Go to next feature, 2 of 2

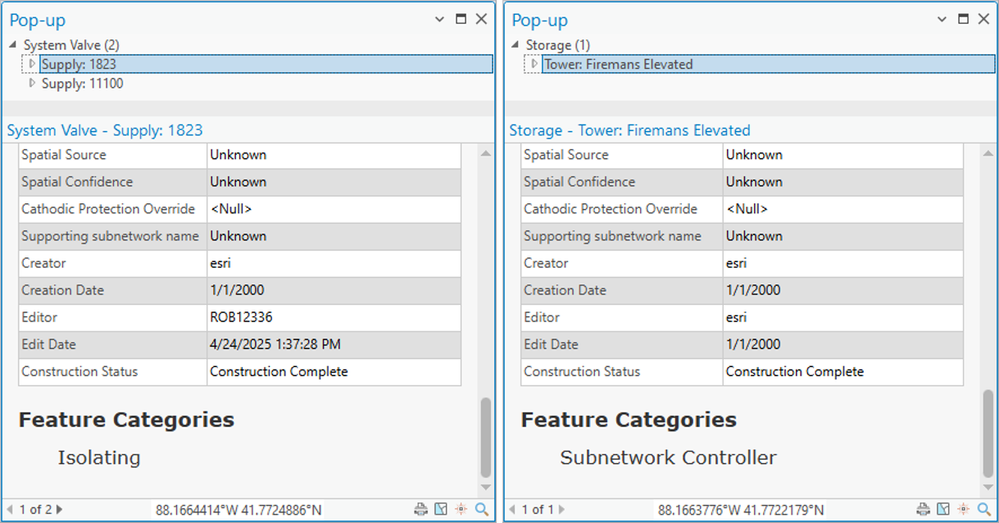coord(59,510)
